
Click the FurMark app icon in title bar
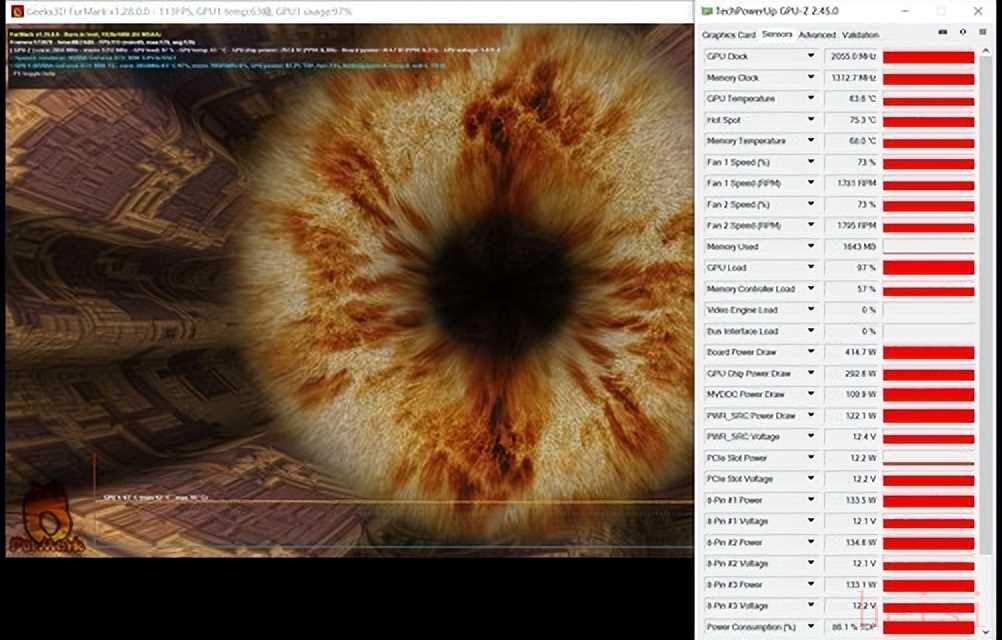pos(17,11)
